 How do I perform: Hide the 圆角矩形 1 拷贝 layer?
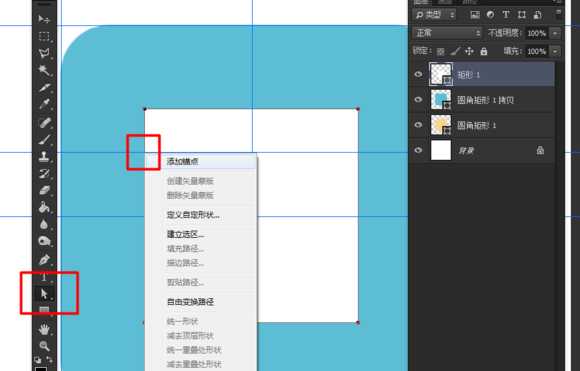coord(418,100)
